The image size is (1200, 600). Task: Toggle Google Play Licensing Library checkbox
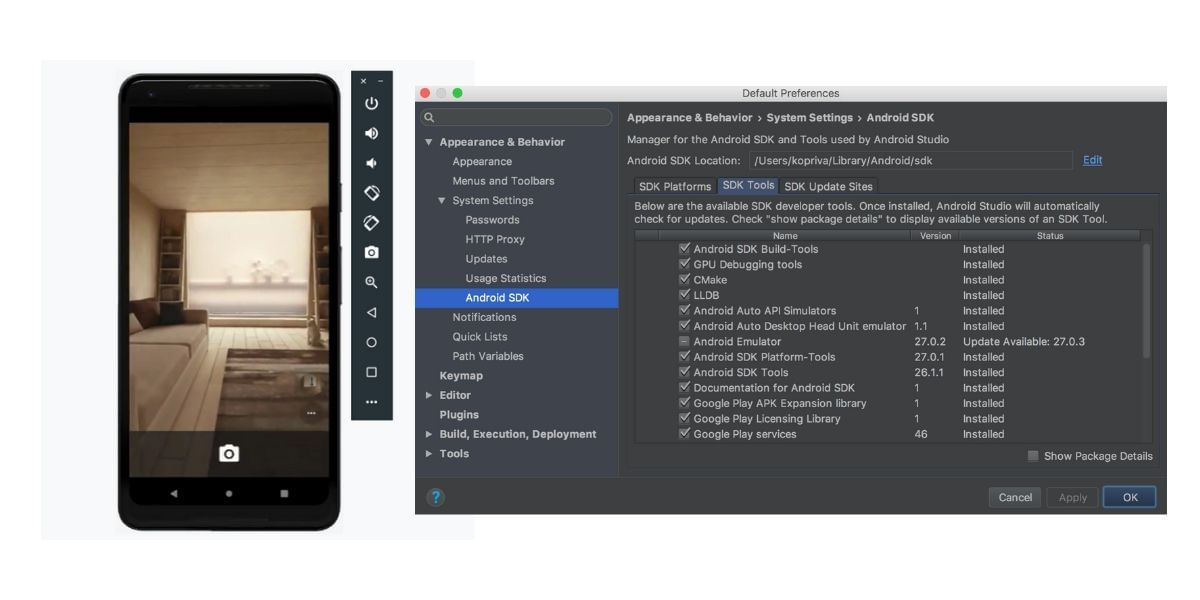[684, 418]
